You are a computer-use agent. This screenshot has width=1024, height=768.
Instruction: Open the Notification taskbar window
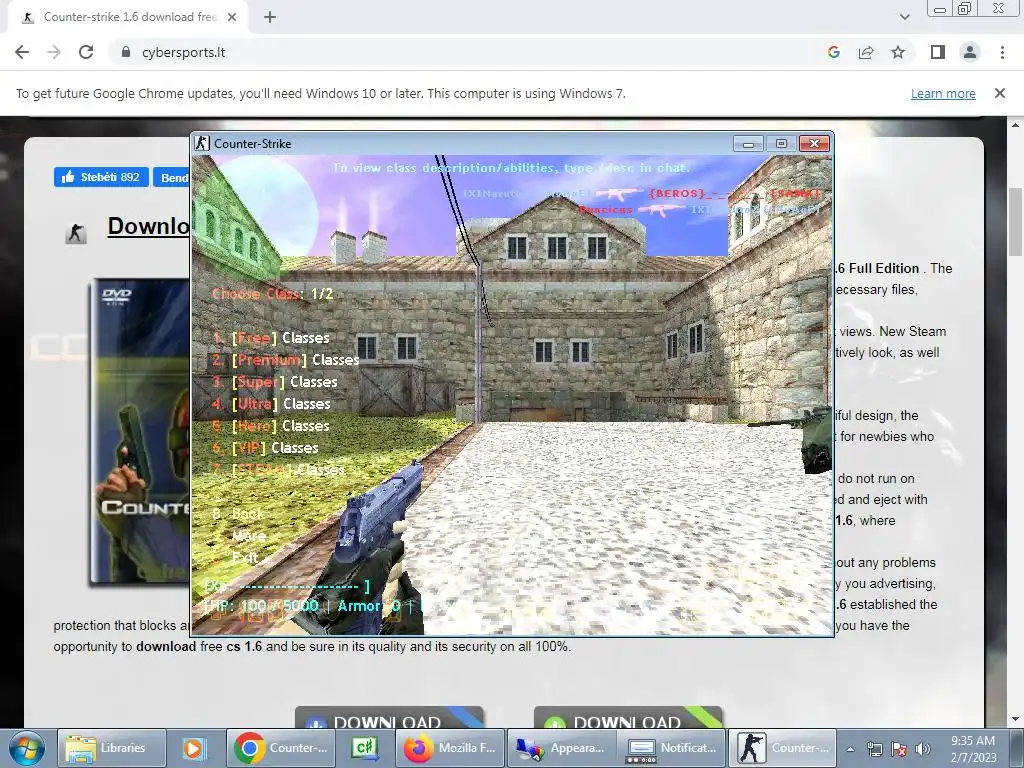tap(671, 748)
